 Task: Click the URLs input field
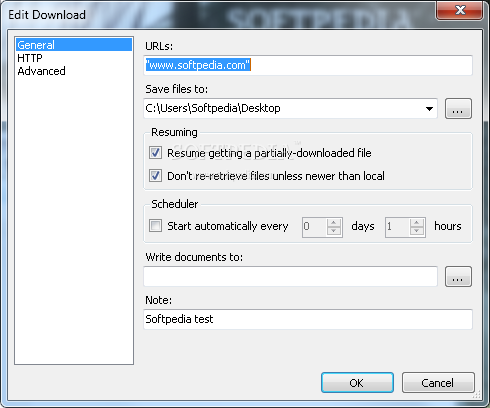(308, 65)
